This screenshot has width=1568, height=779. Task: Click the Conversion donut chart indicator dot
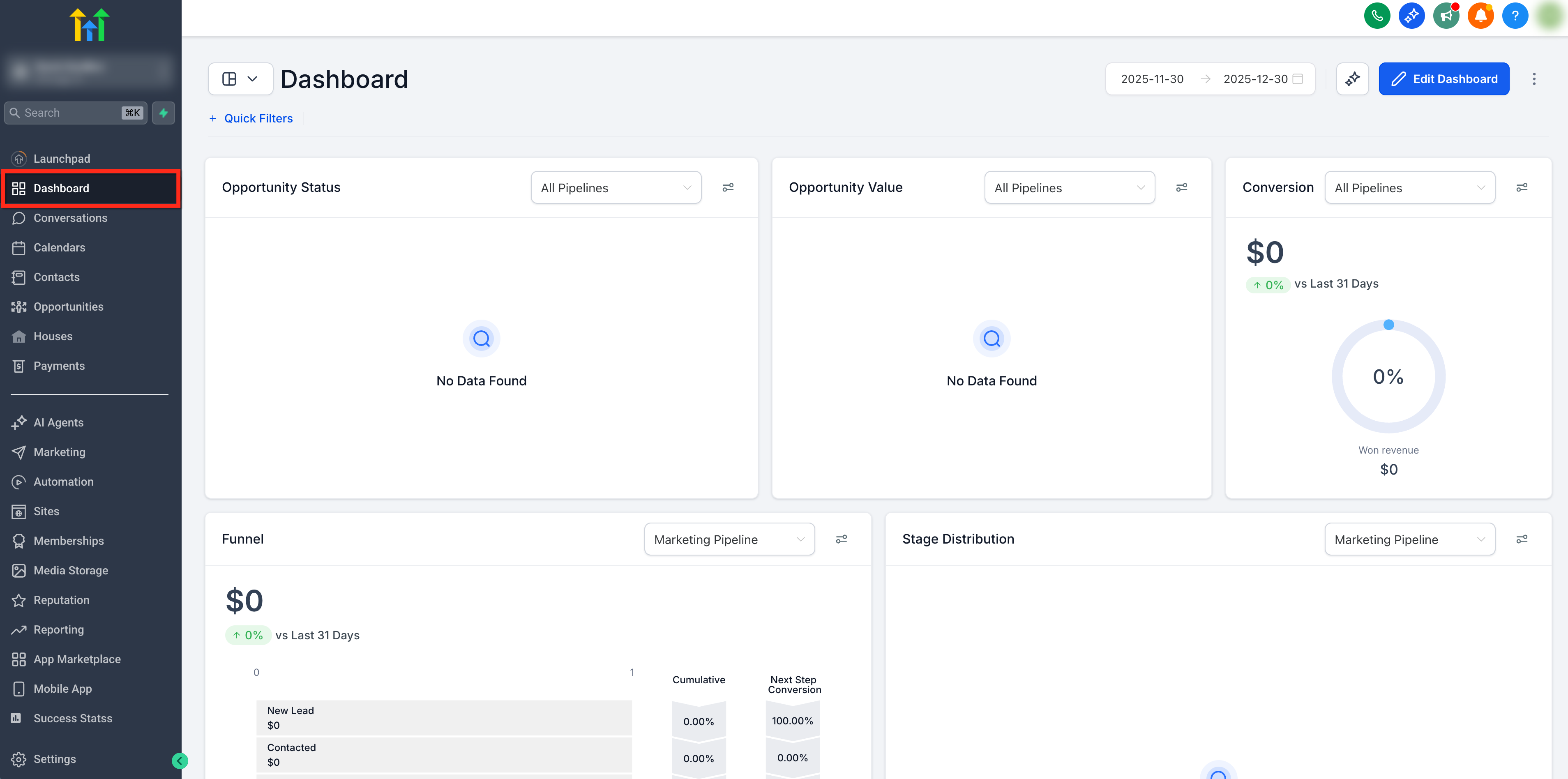[x=1388, y=325]
